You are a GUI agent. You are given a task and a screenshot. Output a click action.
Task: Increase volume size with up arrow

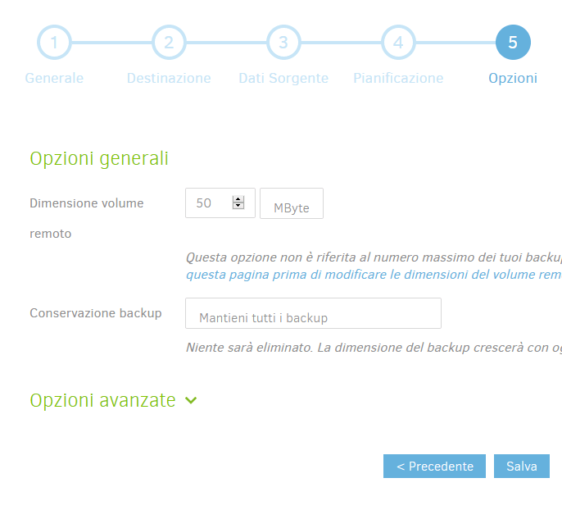238,199
